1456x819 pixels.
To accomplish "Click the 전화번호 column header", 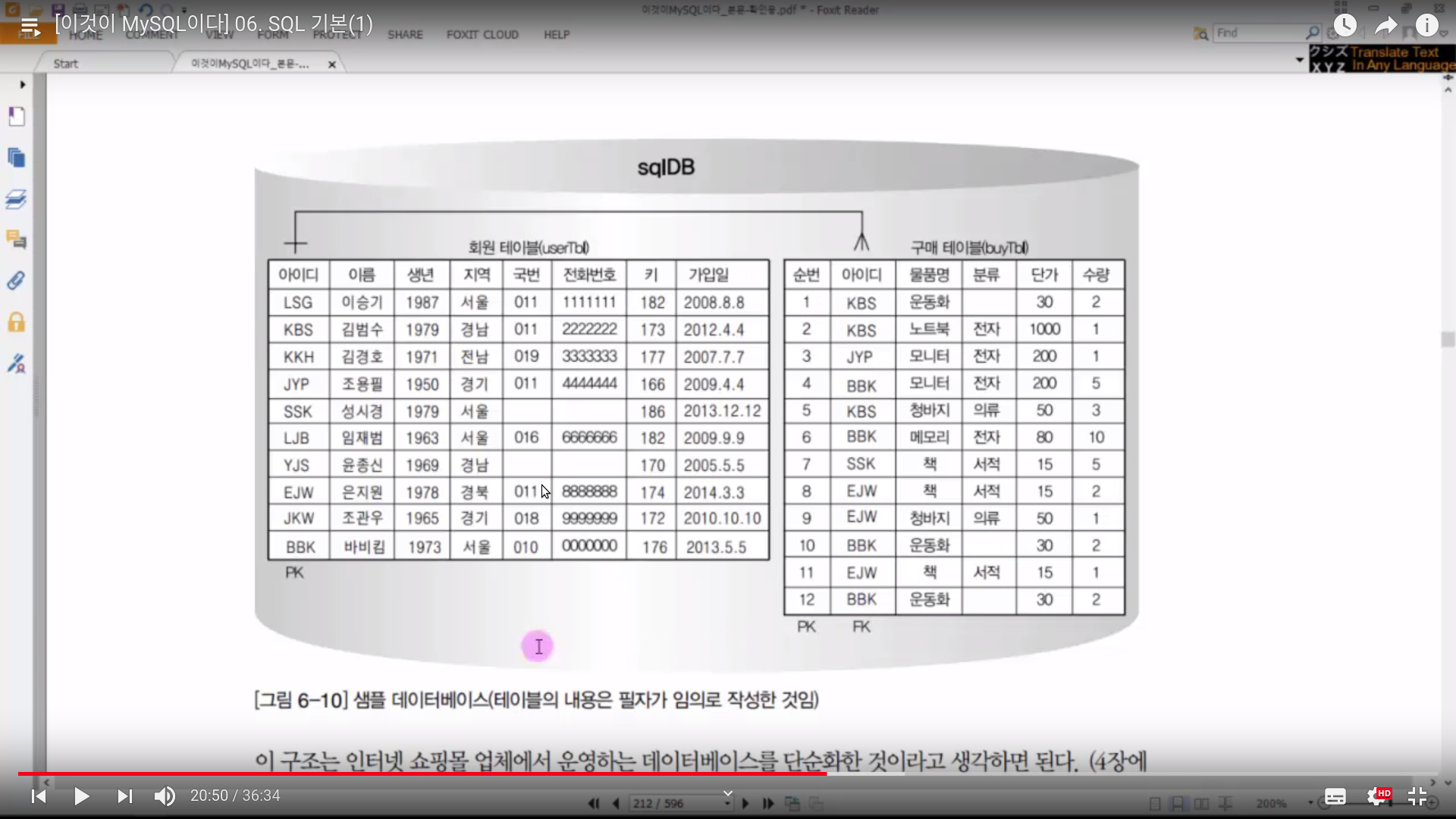I will click(x=588, y=275).
